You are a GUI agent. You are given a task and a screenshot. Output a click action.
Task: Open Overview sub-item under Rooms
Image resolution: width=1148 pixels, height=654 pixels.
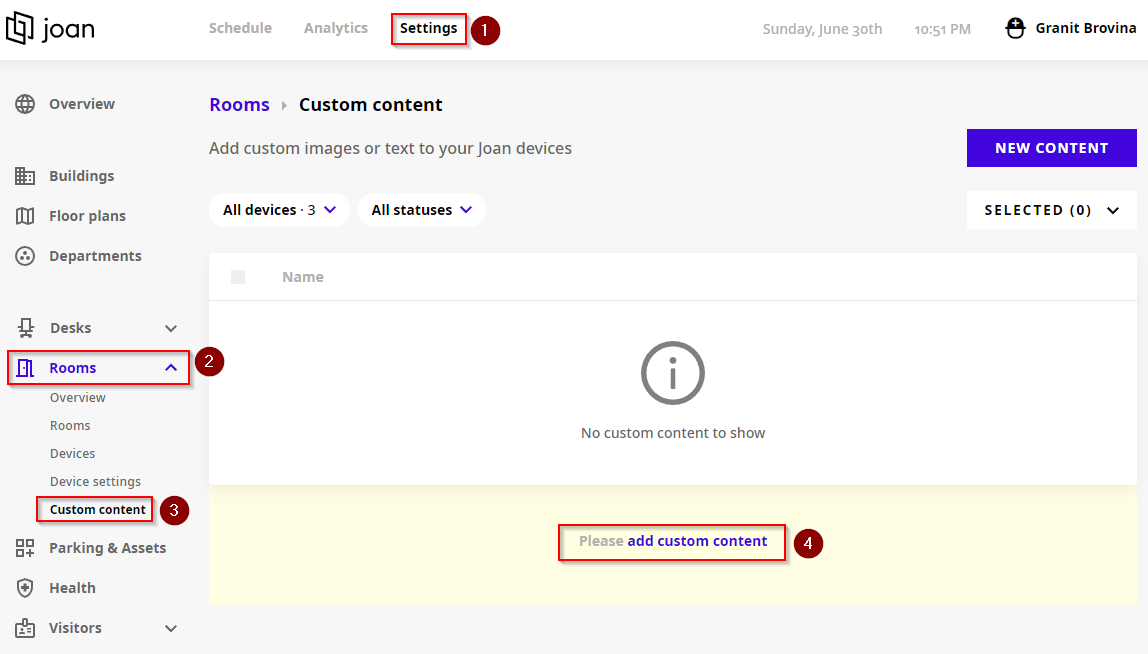pyautogui.click(x=78, y=398)
